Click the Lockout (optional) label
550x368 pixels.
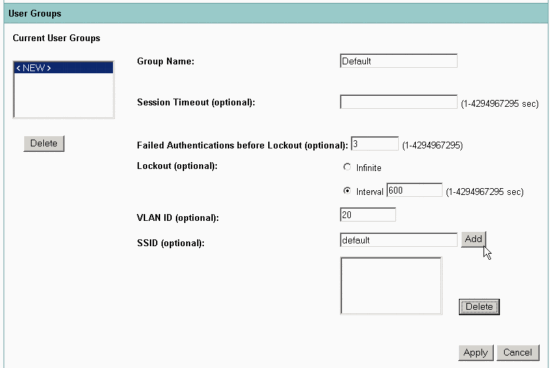[177, 166]
